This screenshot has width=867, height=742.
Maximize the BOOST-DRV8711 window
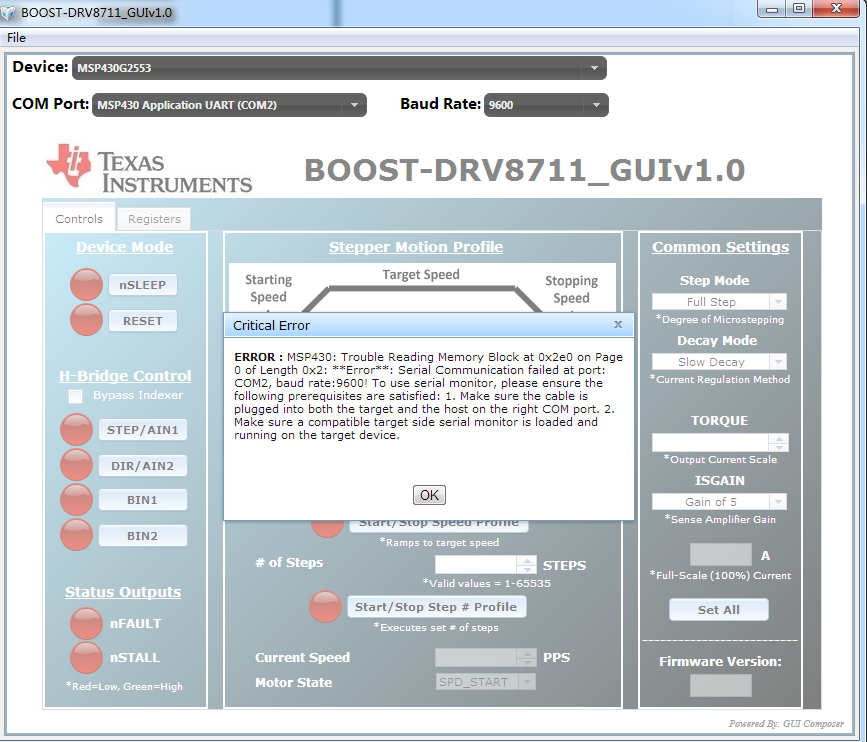coord(799,9)
